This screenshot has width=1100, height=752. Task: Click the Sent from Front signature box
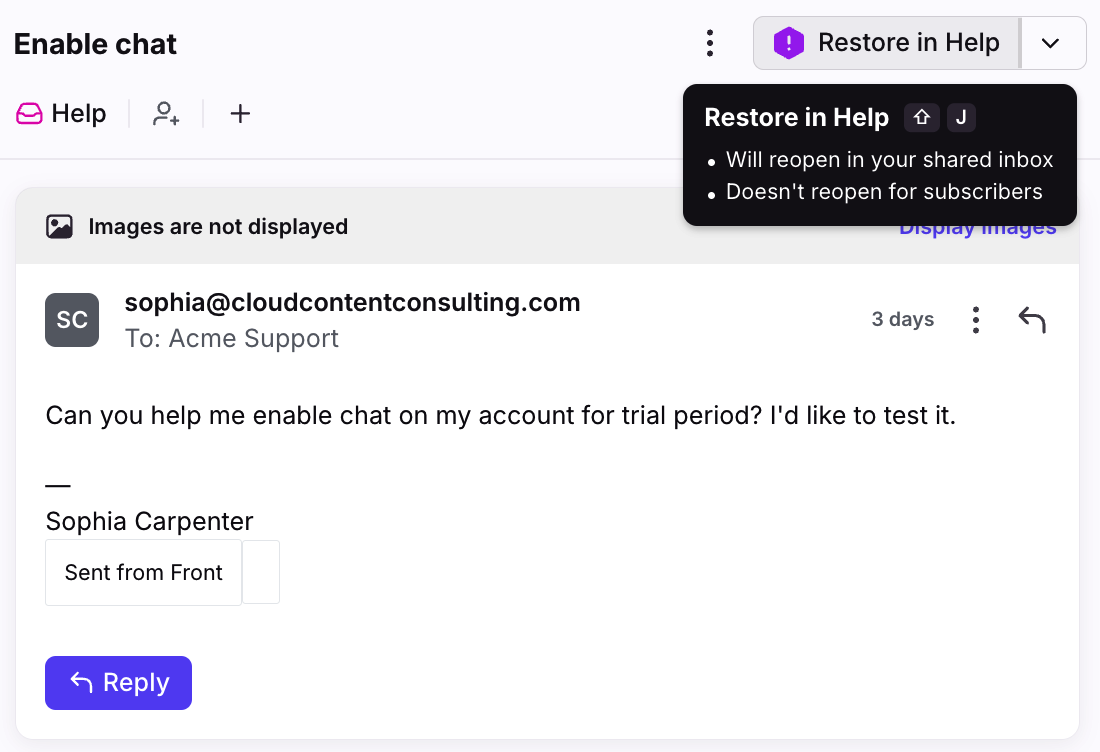[144, 572]
